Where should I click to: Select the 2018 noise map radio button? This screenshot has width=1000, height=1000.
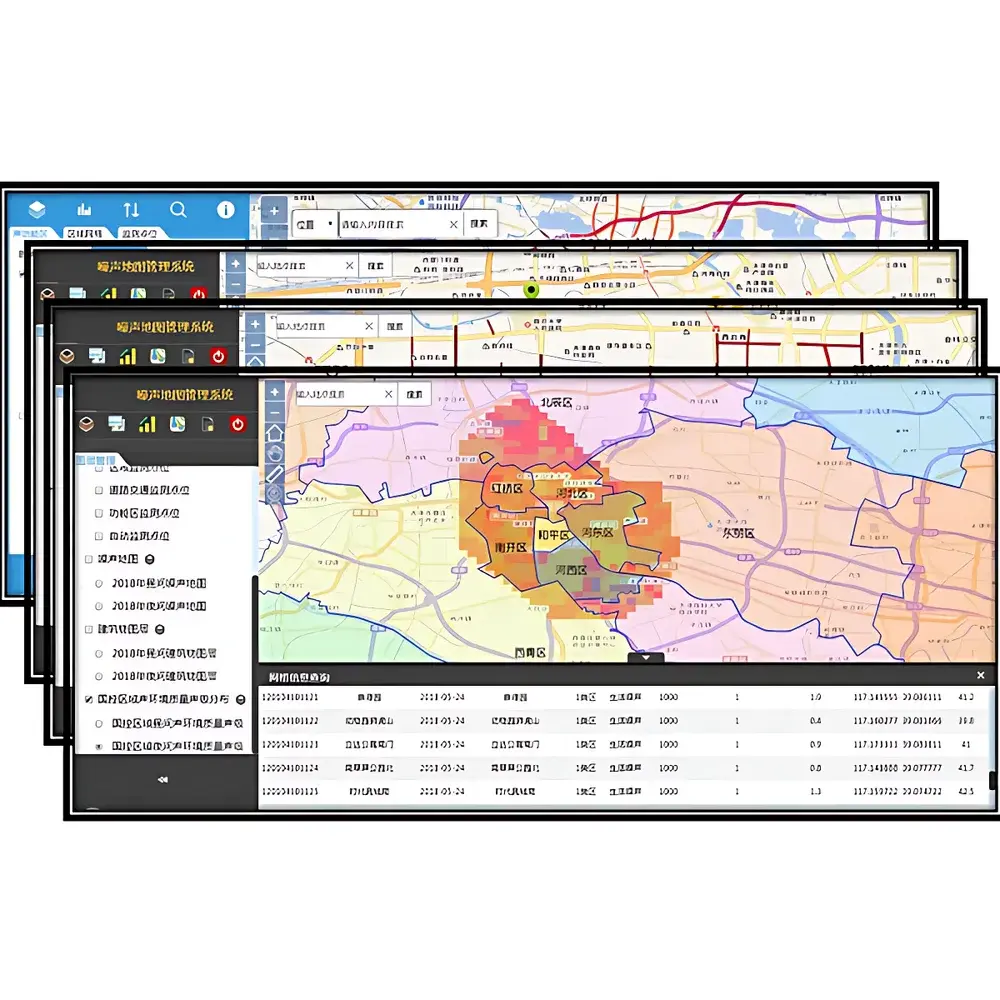coord(99,607)
